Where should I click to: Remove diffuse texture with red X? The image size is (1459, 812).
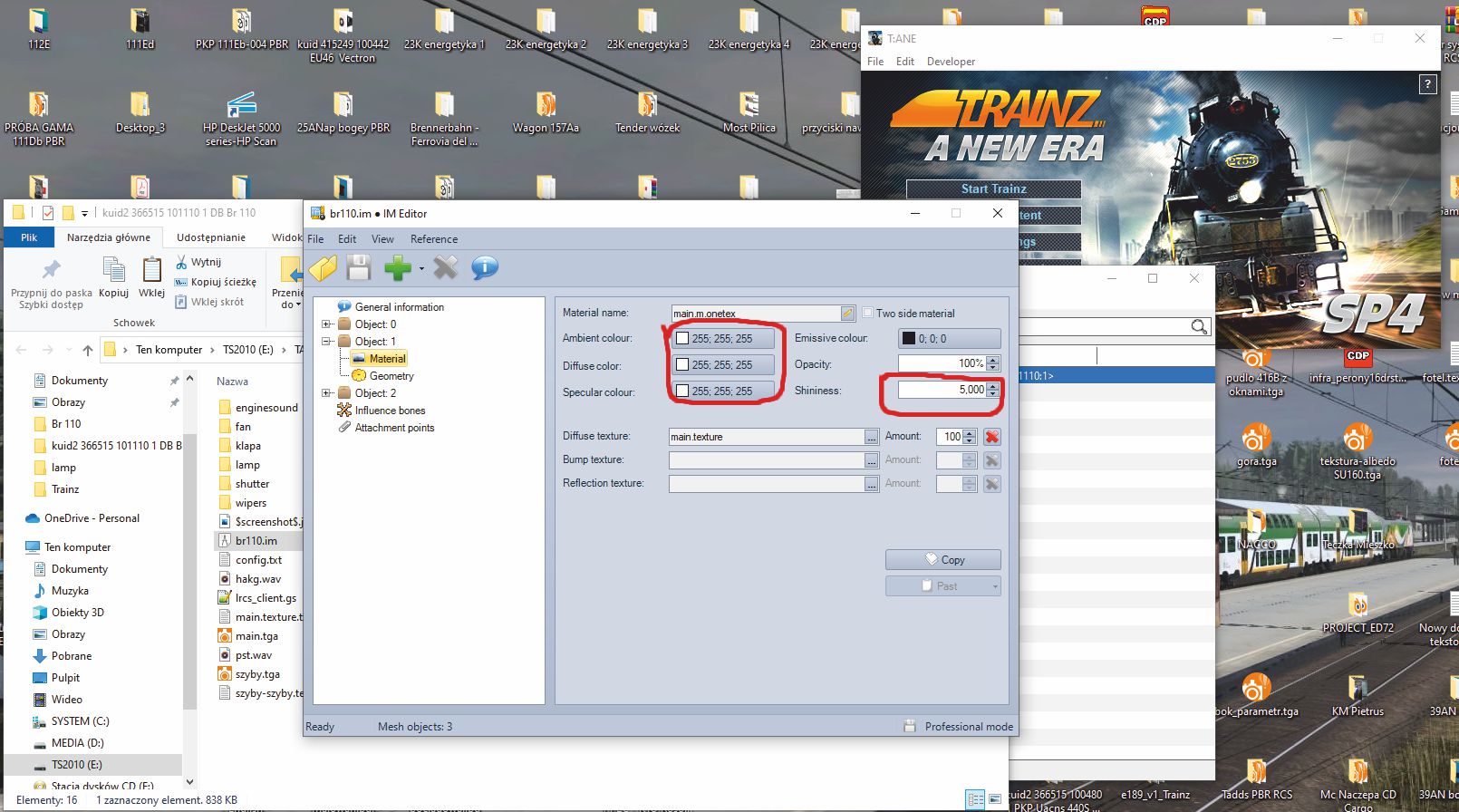(992, 437)
